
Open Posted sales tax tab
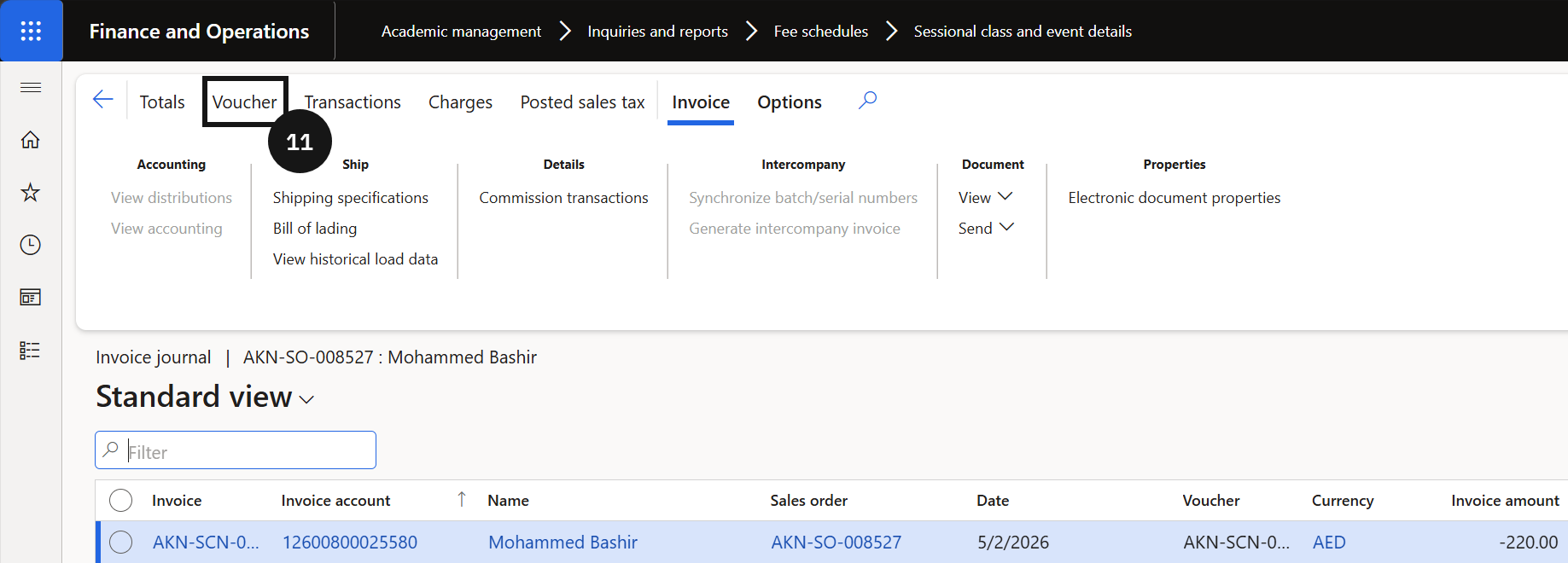583,102
